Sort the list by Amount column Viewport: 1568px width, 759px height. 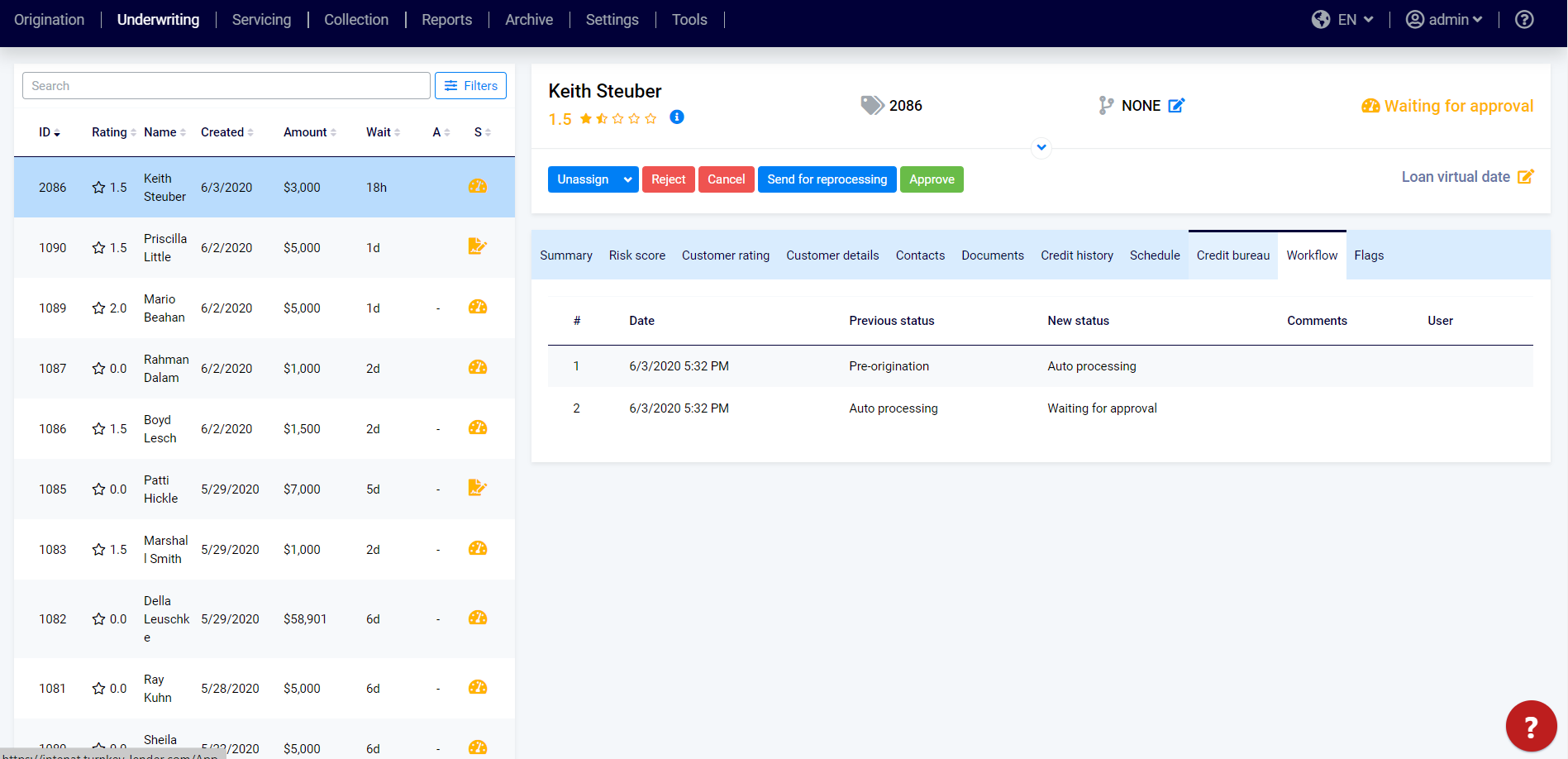309,132
